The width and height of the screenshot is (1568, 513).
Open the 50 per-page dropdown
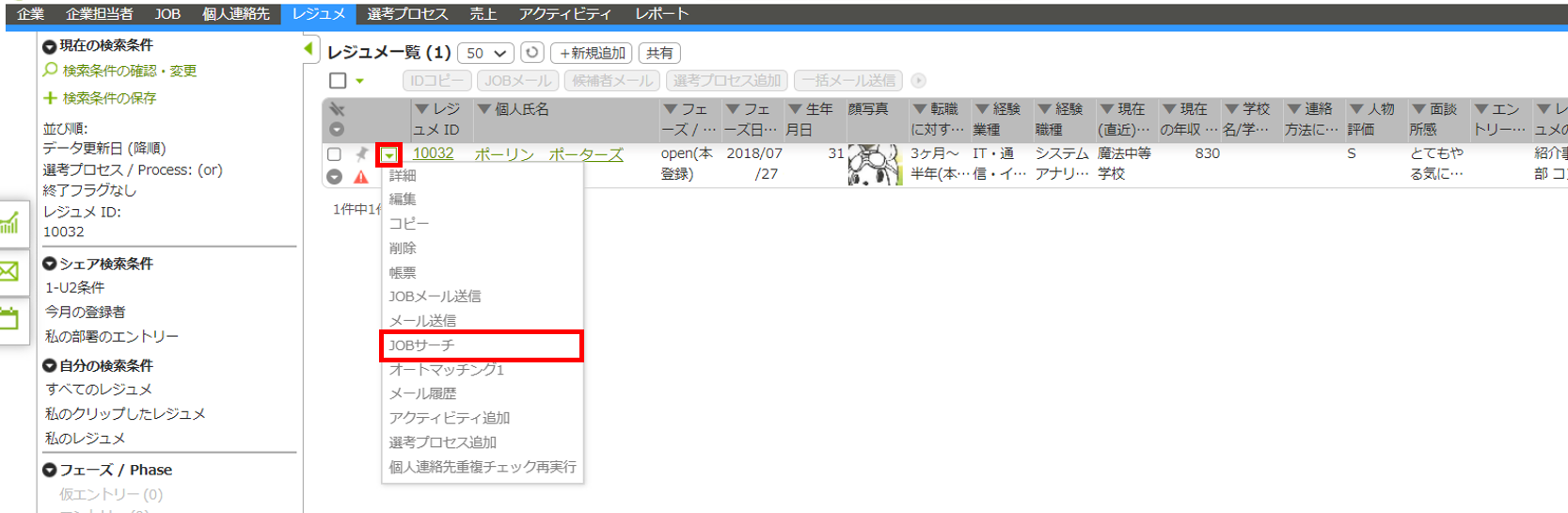(485, 54)
